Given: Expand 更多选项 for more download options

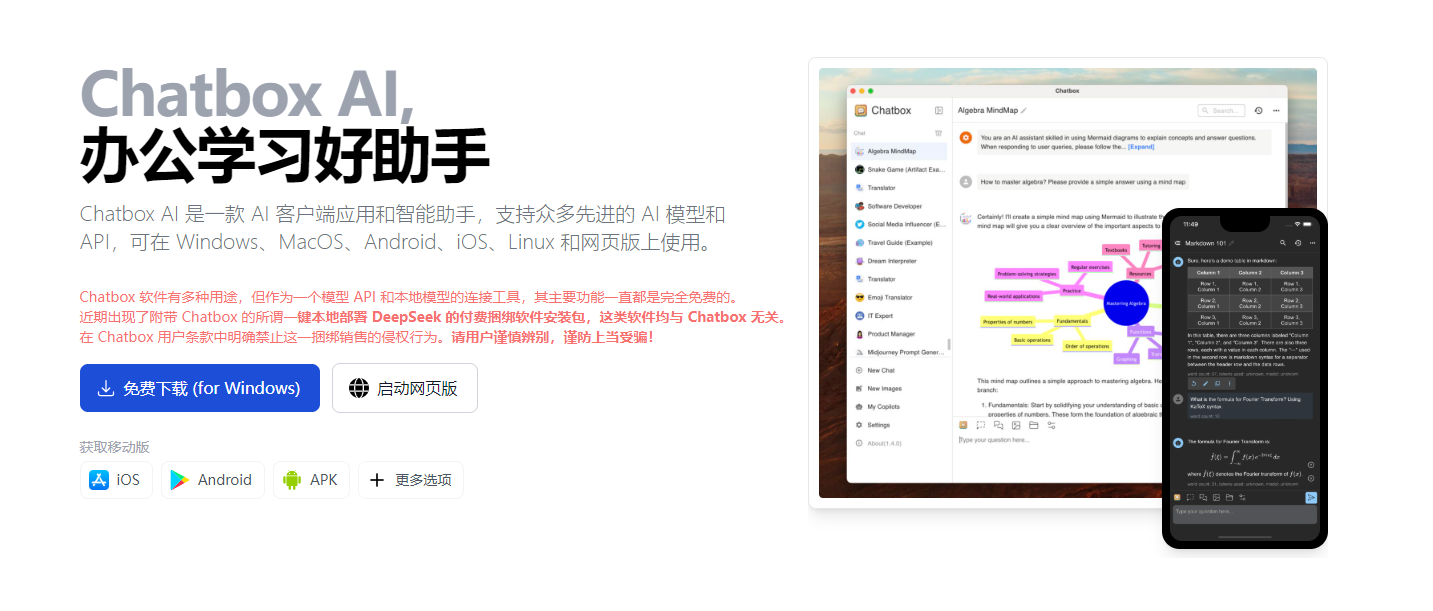Looking at the screenshot, I should (411, 480).
